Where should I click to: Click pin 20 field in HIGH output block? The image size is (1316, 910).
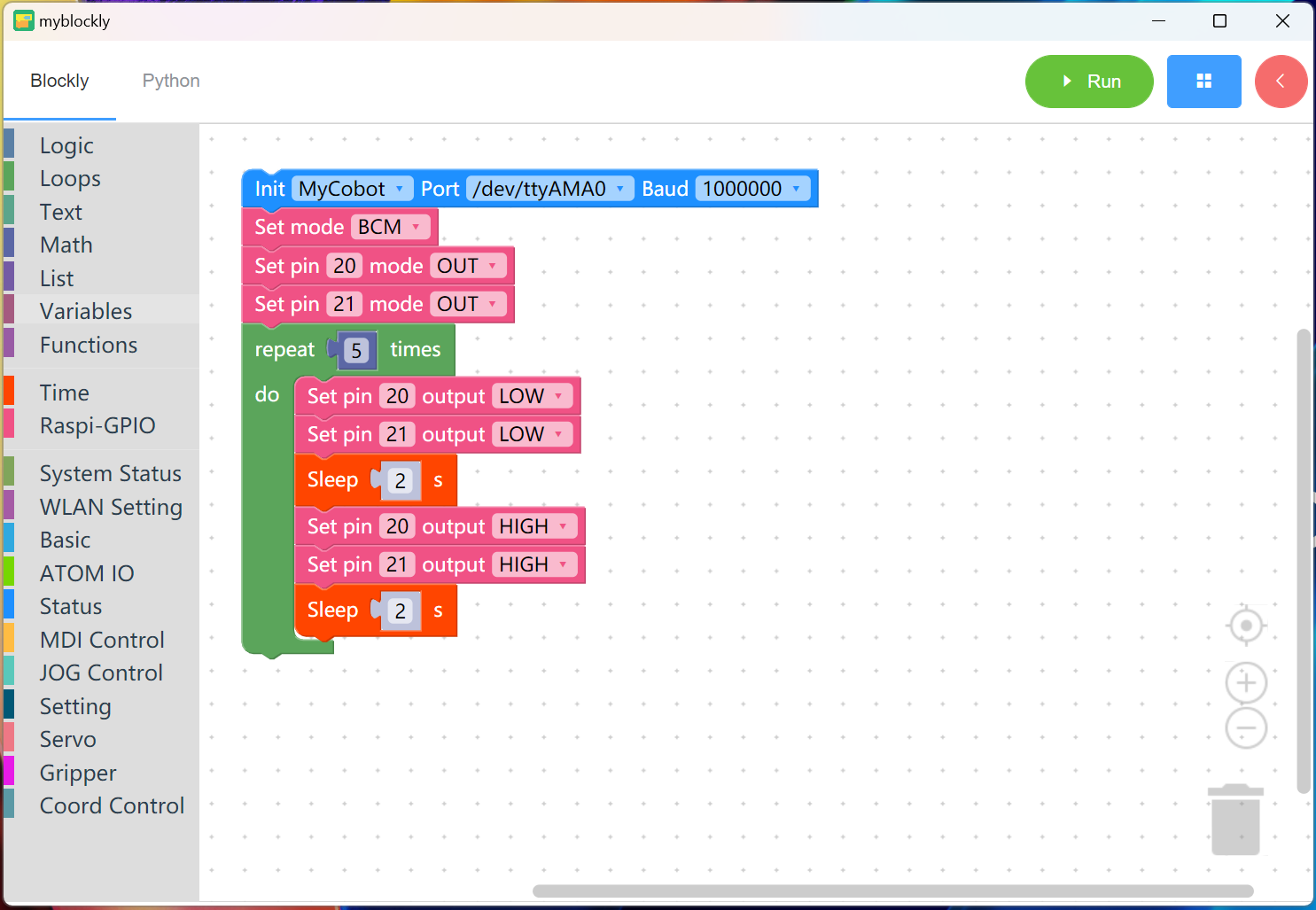pyautogui.click(x=397, y=526)
